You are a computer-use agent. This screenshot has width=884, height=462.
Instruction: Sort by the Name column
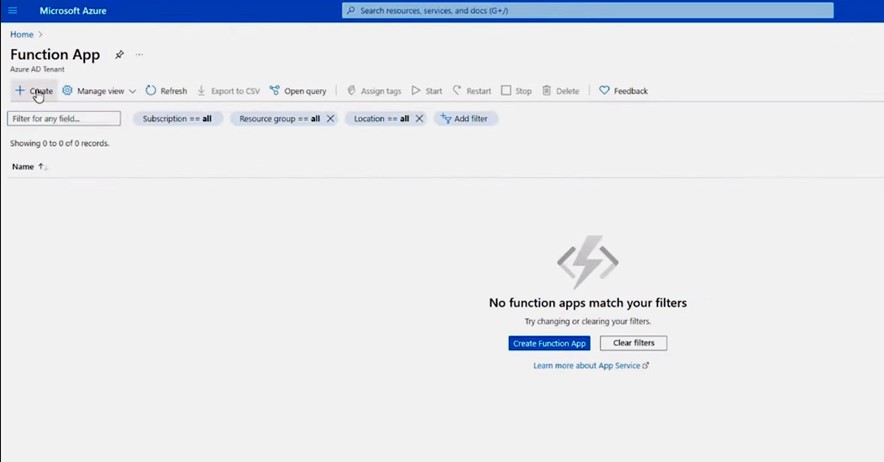[x=29, y=166]
